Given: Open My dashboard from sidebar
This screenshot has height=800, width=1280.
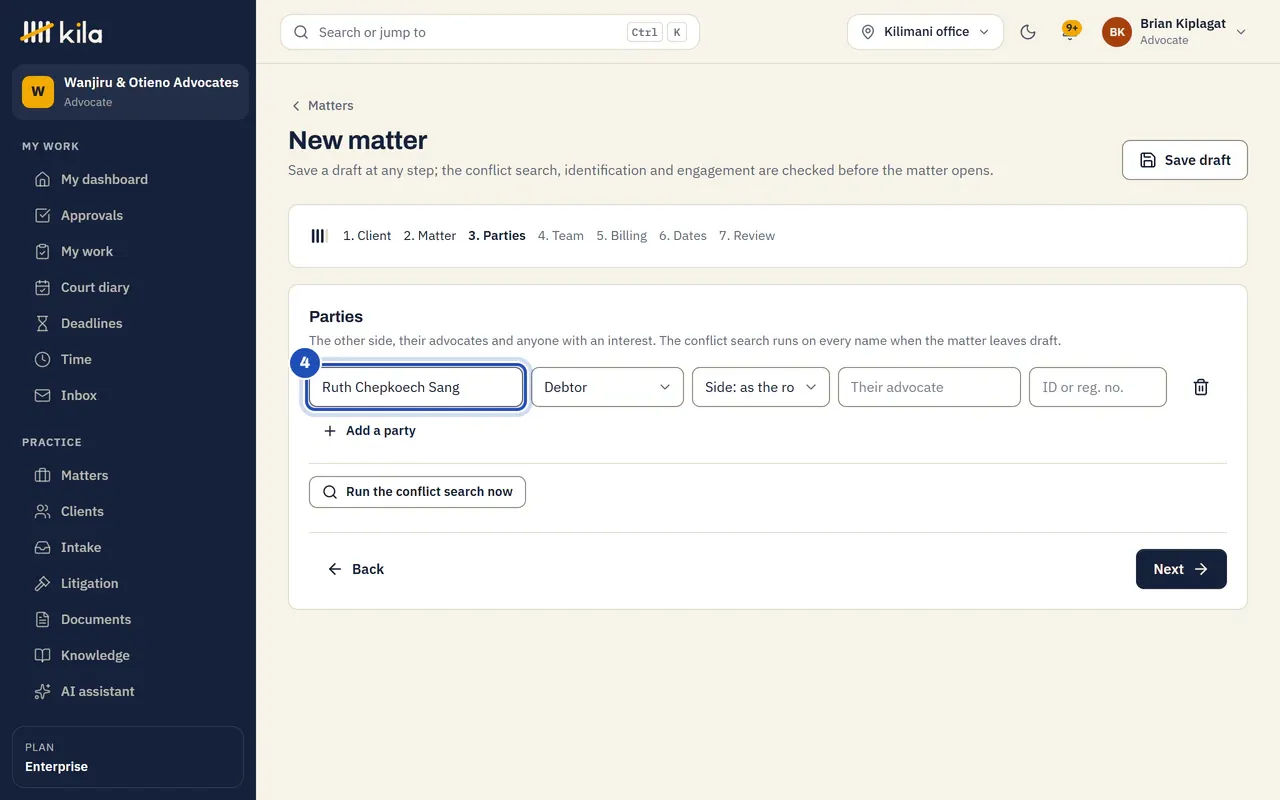Looking at the screenshot, I should 128,179.
